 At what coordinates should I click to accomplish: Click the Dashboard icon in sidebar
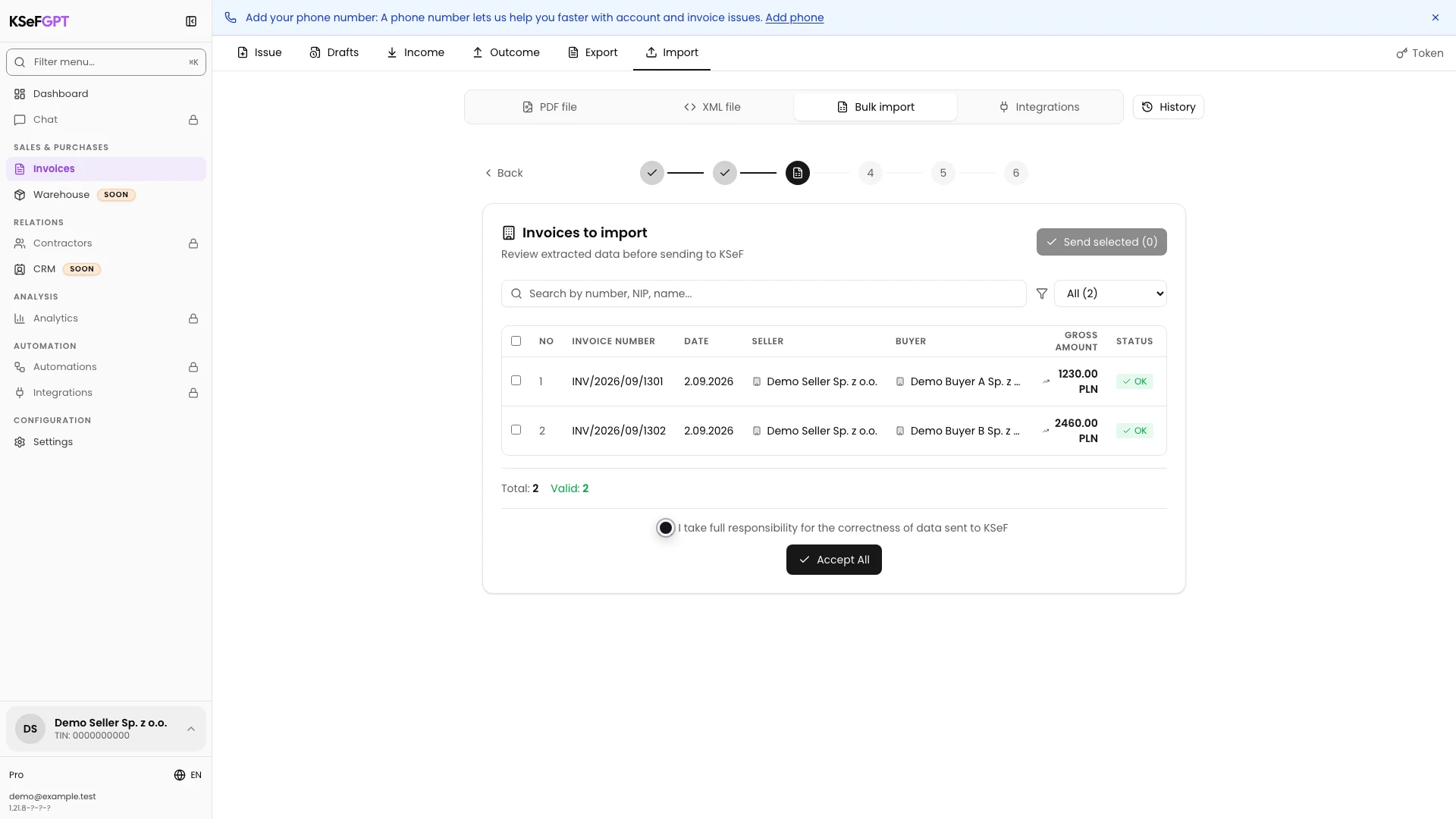pyautogui.click(x=20, y=94)
